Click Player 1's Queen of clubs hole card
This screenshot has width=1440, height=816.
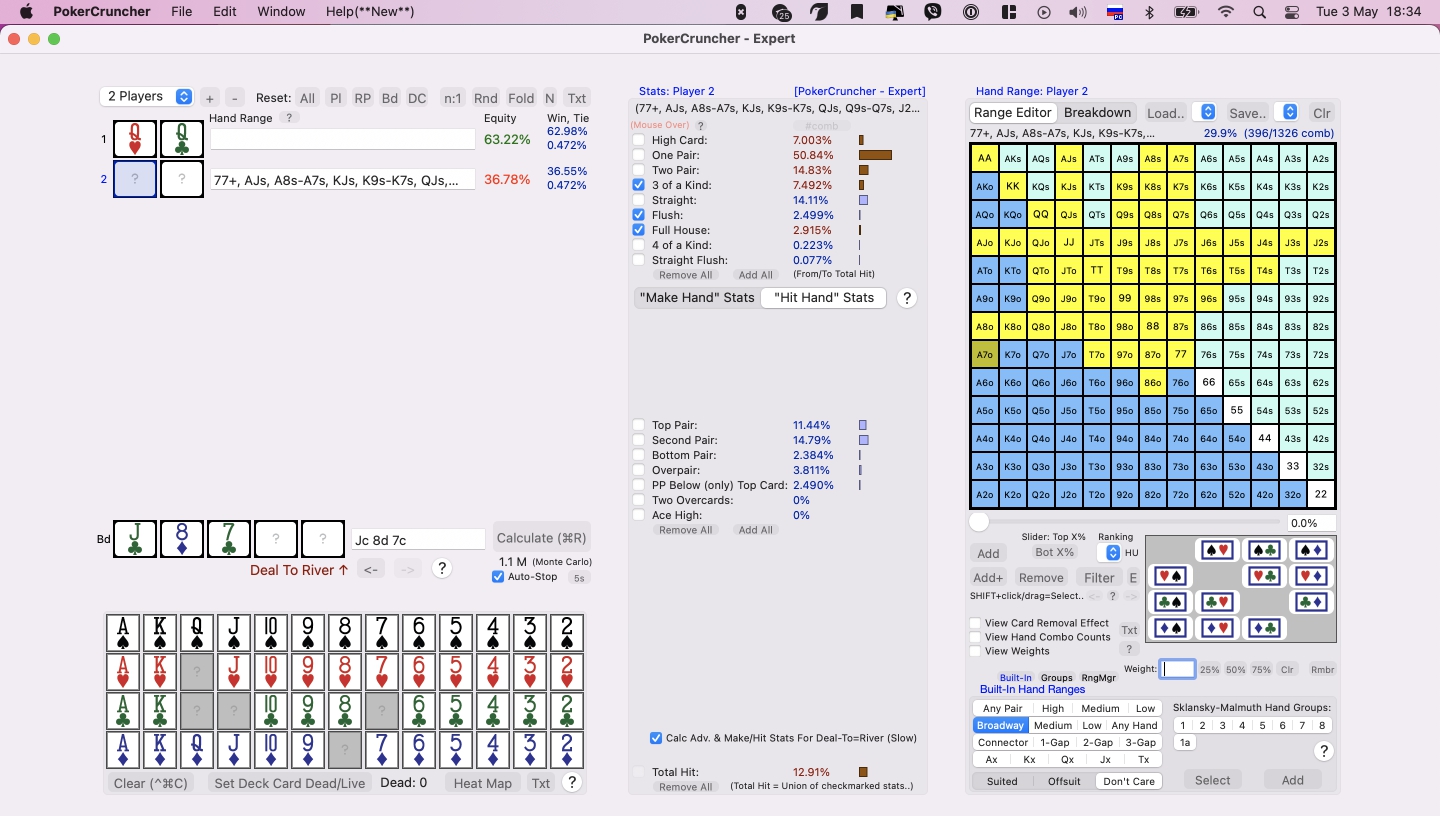(x=182, y=139)
